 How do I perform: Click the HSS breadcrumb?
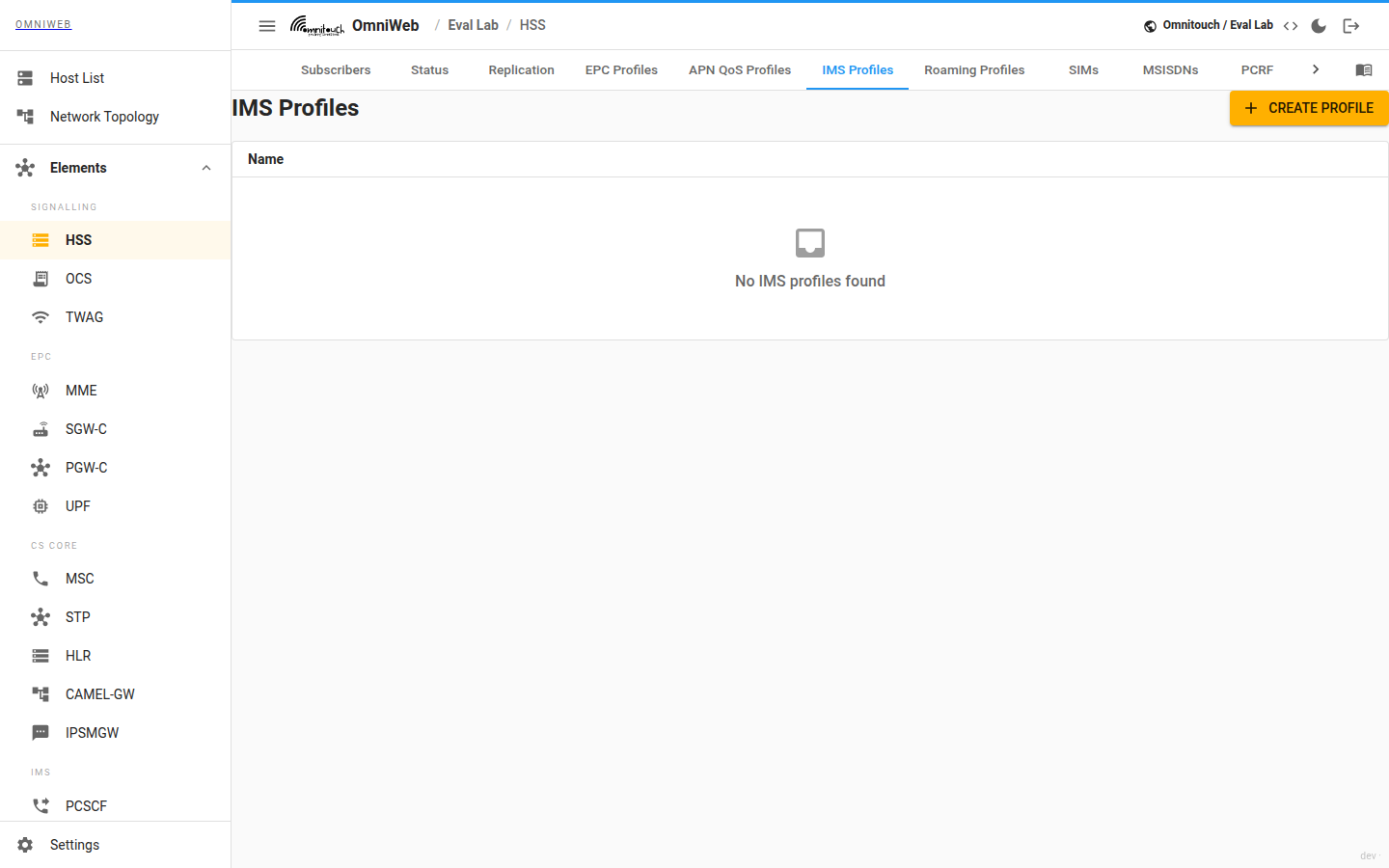532,26
